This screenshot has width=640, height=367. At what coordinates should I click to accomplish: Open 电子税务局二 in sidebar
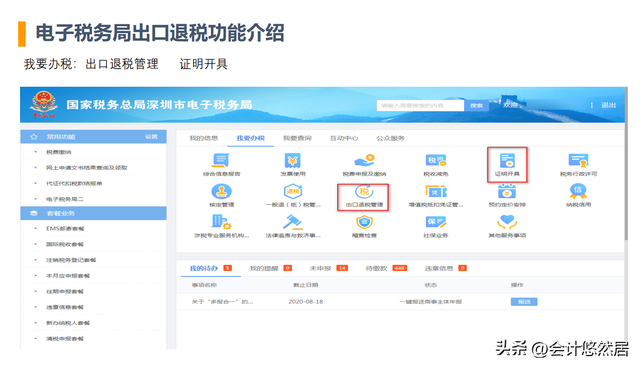[64, 199]
